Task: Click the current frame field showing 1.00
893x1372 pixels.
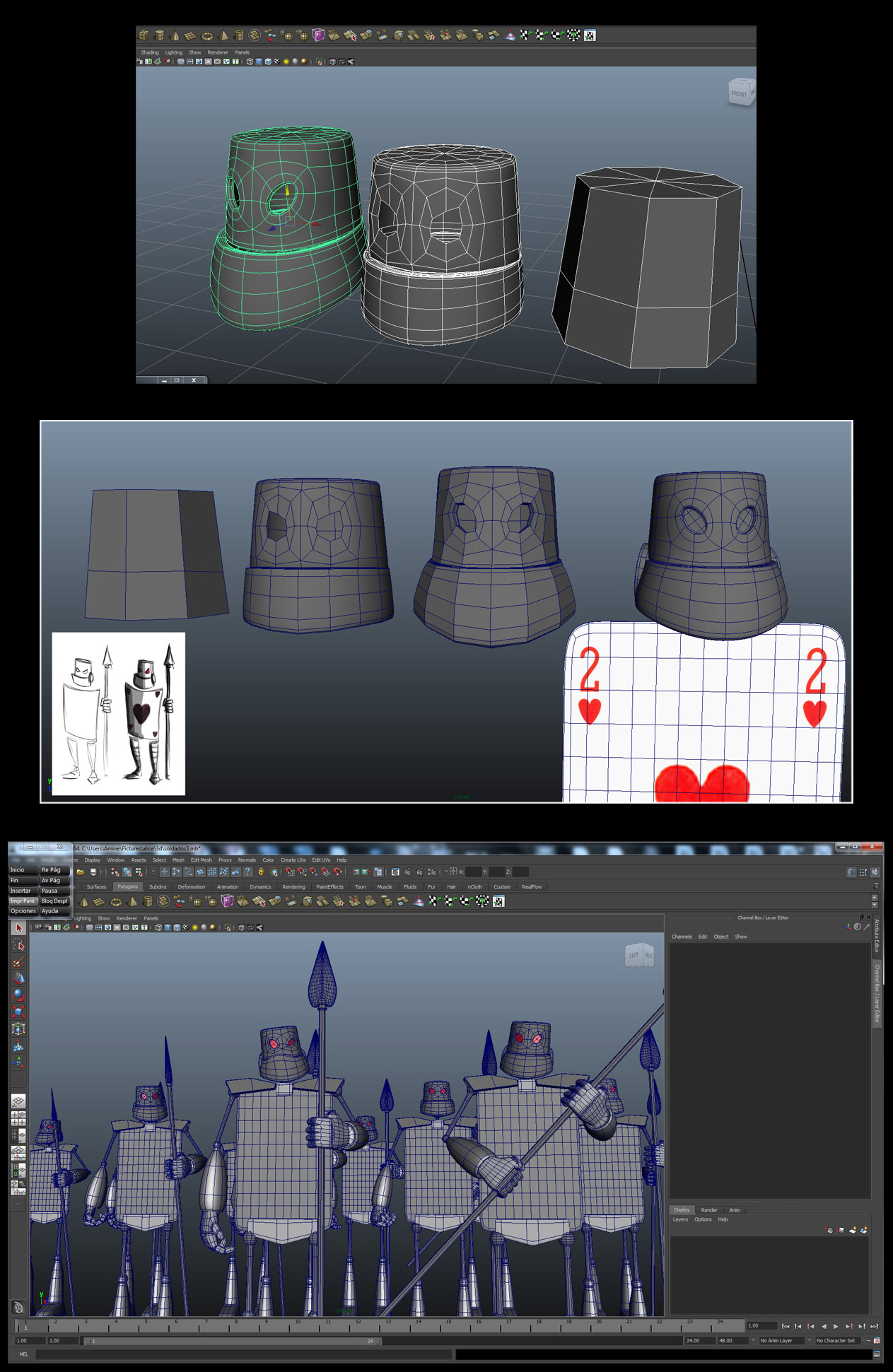Action: pos(762,1326)
